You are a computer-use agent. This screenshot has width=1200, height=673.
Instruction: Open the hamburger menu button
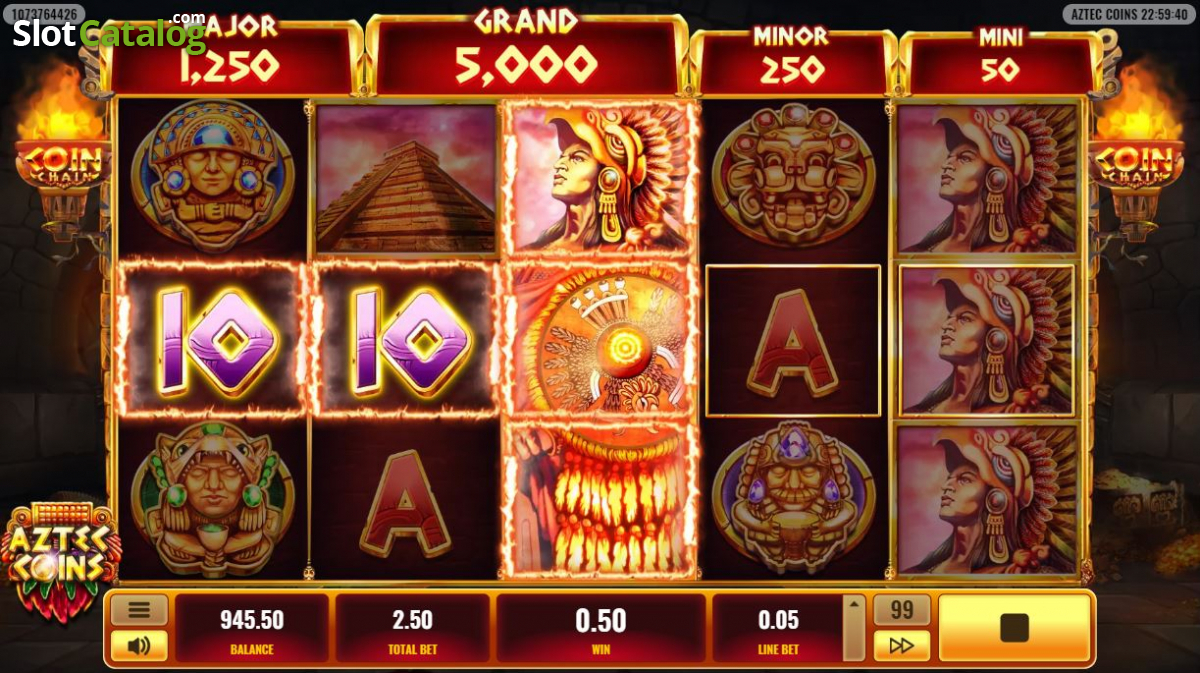[x=139, y=610]
